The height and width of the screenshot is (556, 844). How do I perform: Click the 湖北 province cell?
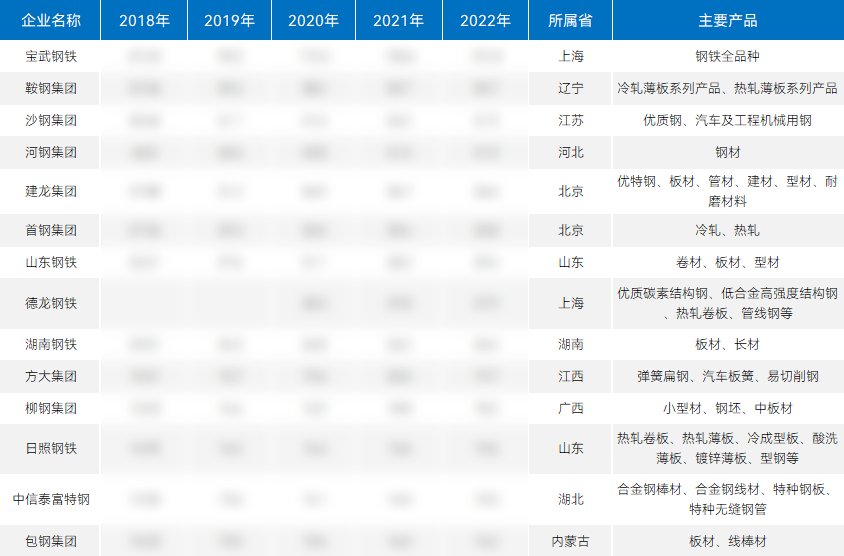(x=571, y=499)
